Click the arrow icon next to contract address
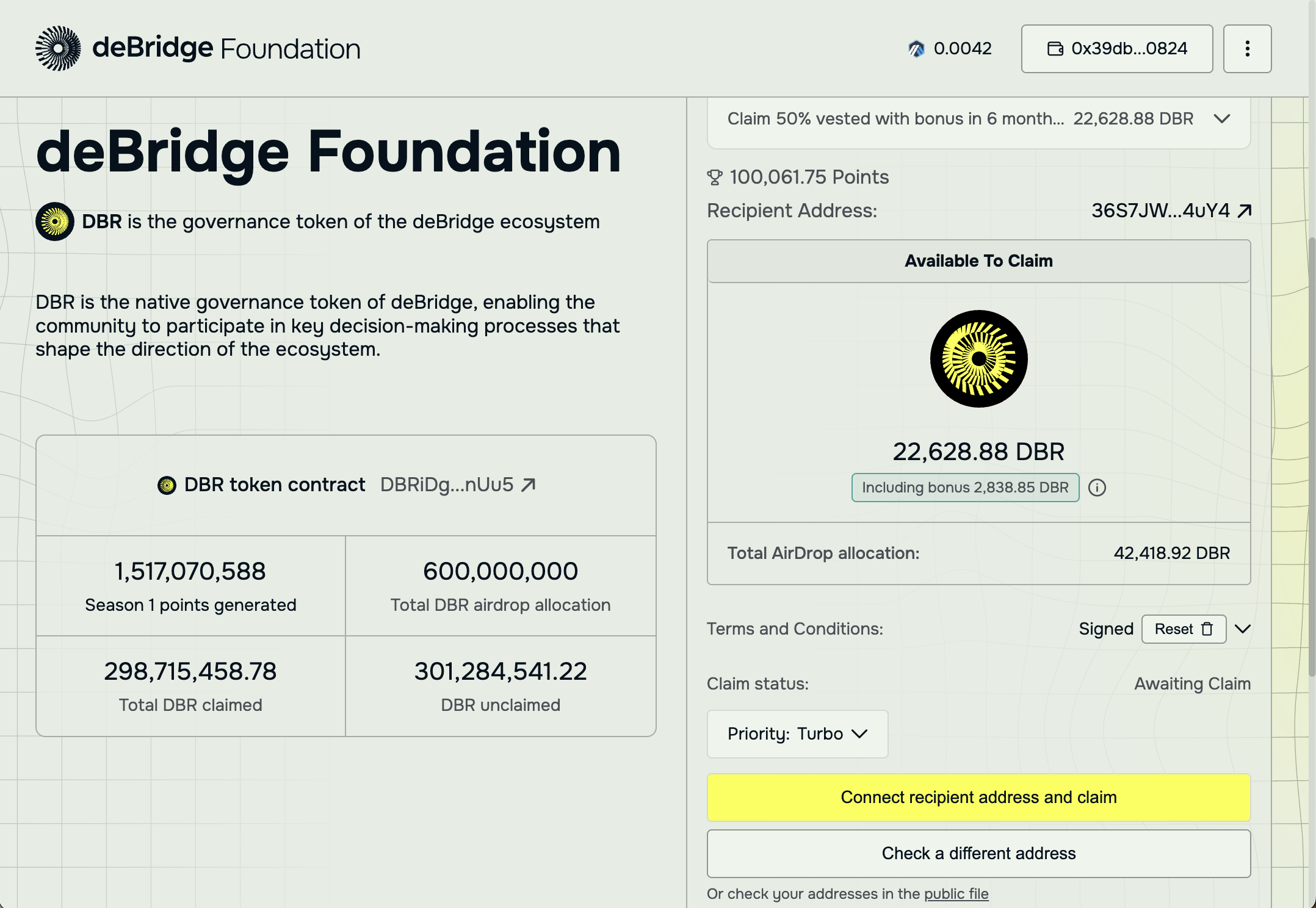Screen dimensions: 1316x908 (x=528, y=485)
